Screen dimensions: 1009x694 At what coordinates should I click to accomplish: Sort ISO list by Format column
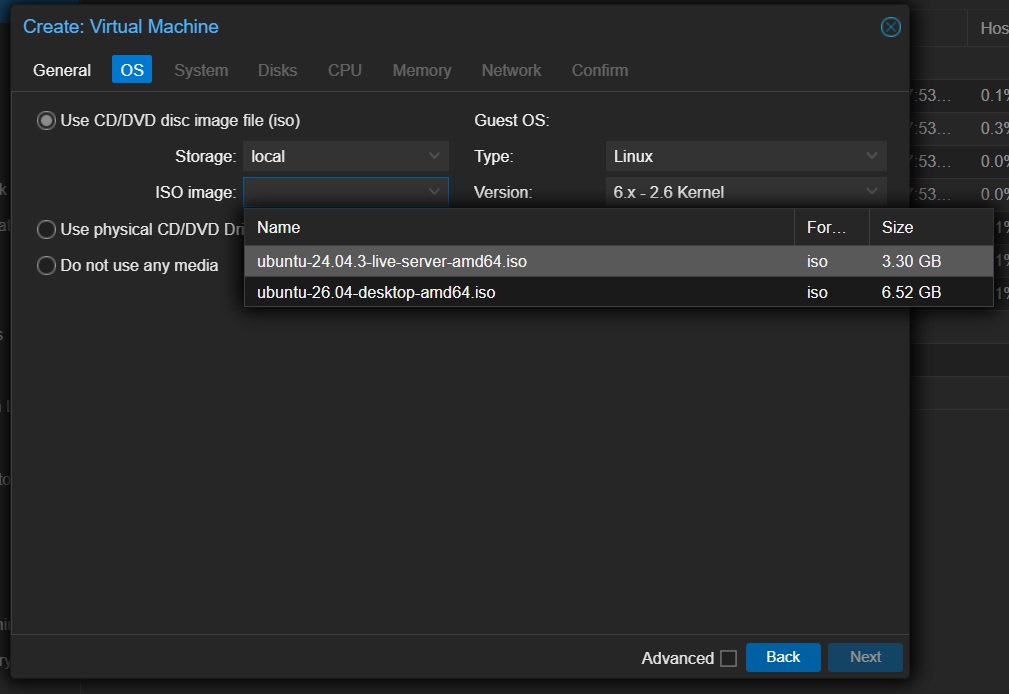coord(831,227)
